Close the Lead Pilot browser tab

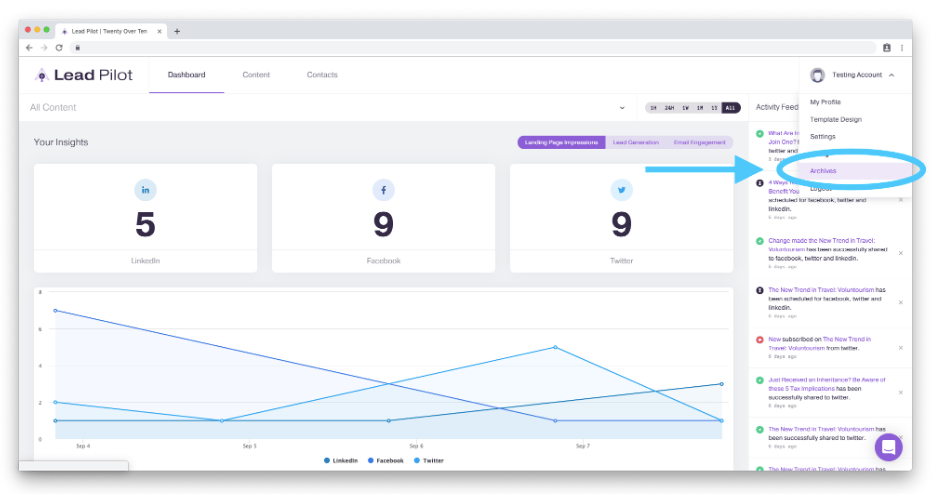tap(159, 32)
